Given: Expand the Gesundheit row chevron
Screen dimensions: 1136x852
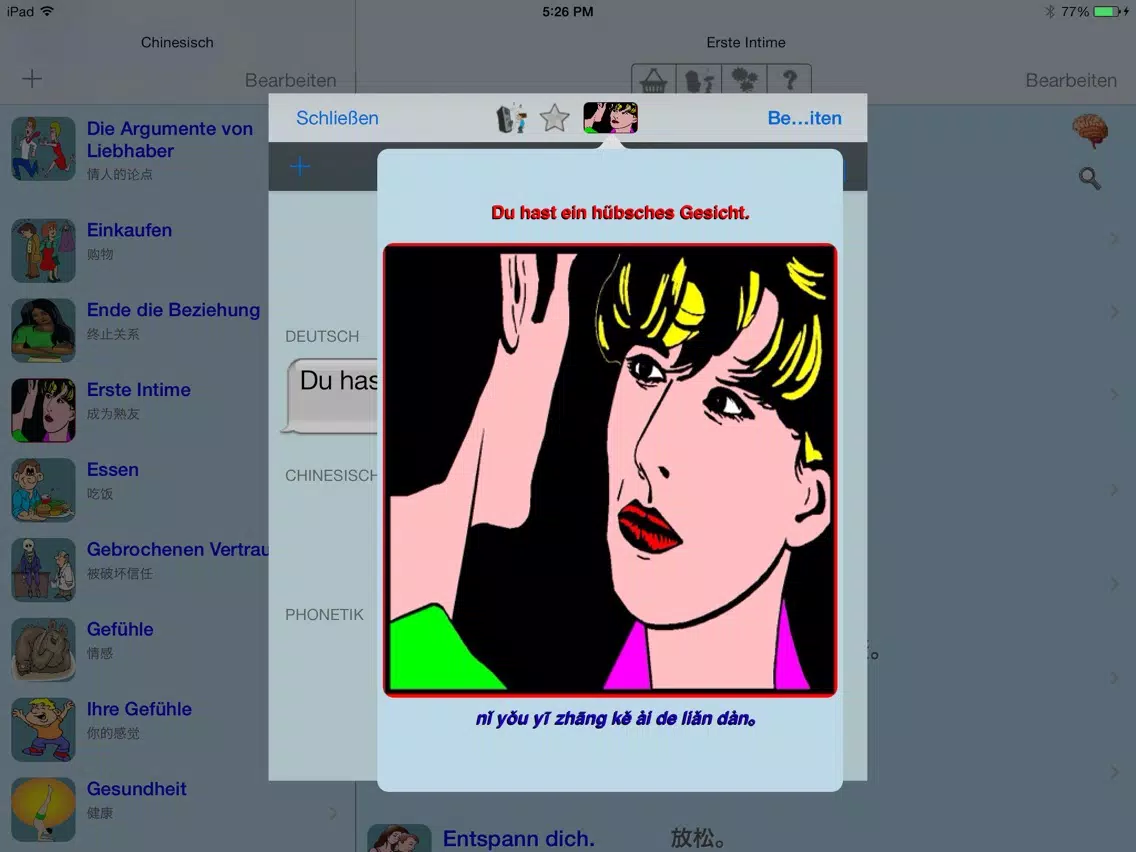Looking at the screenshot, I should tap(333, 813).
